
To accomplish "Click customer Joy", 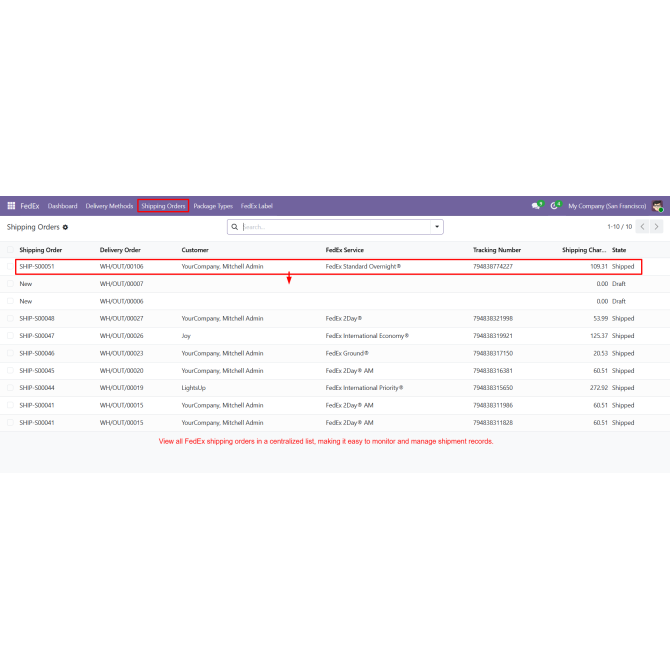I will point(186,336).
